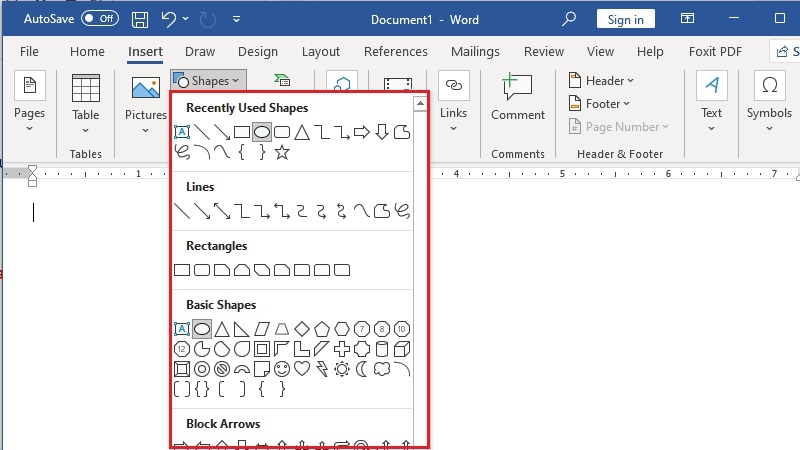Select the no-symbol shape
Image resolution: width=800 pixels, height=450 pixels.
click(x=222, y=369)
